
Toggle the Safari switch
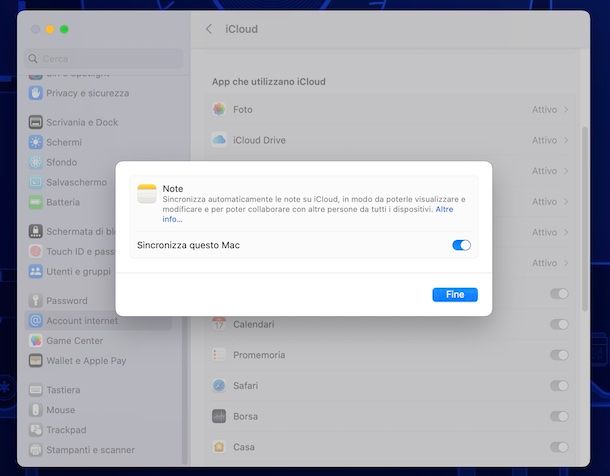pos(559,385)
